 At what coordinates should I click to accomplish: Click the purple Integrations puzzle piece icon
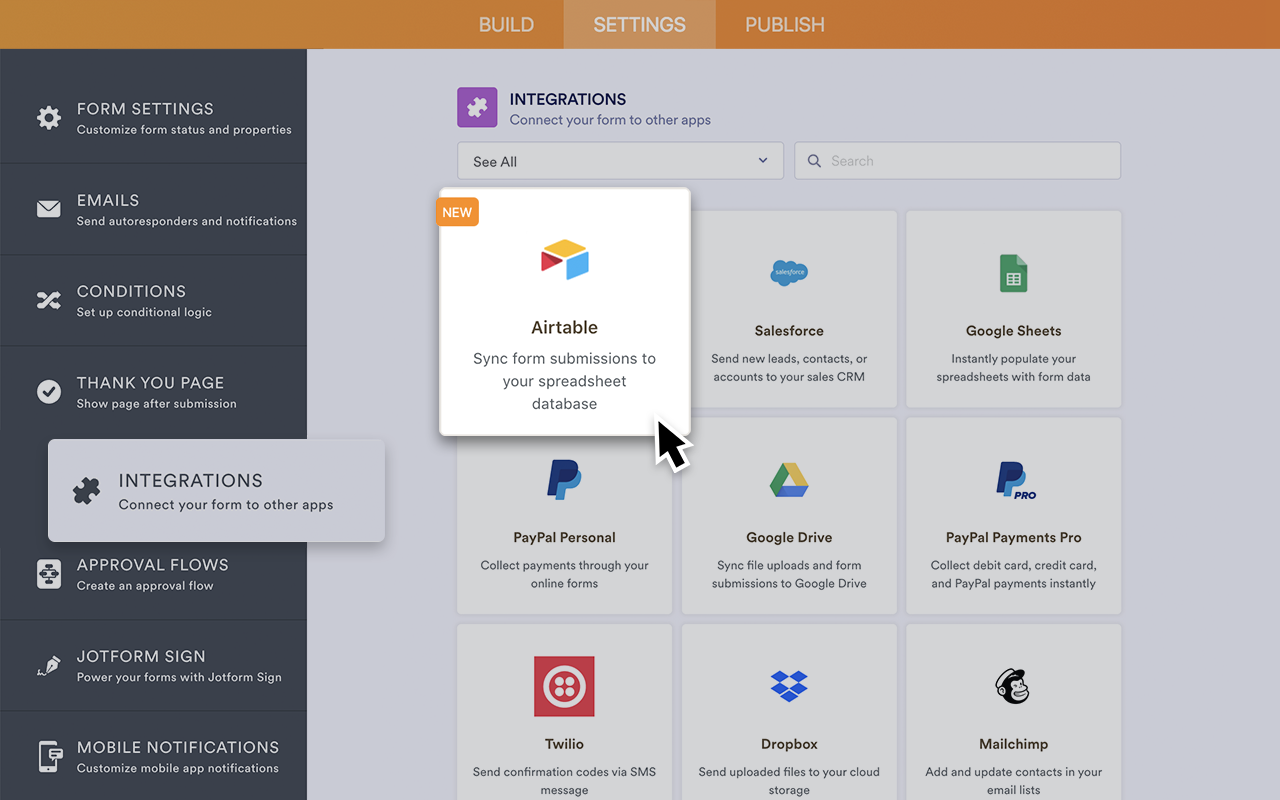477,107
